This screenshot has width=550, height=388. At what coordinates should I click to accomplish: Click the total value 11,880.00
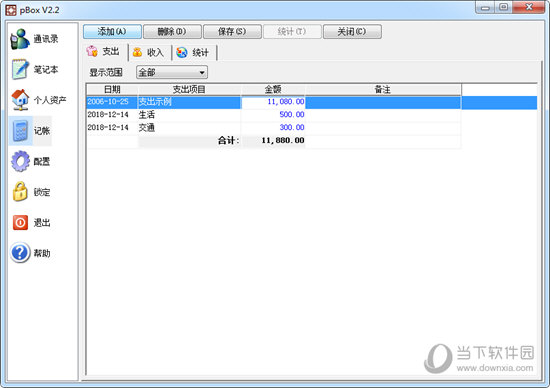point(283,140)
